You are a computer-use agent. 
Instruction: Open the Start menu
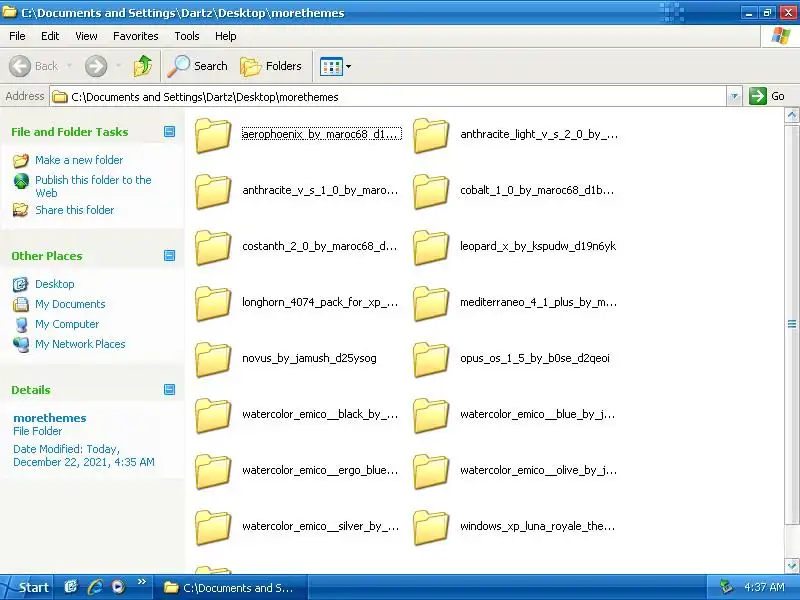(x=27, y=587)
